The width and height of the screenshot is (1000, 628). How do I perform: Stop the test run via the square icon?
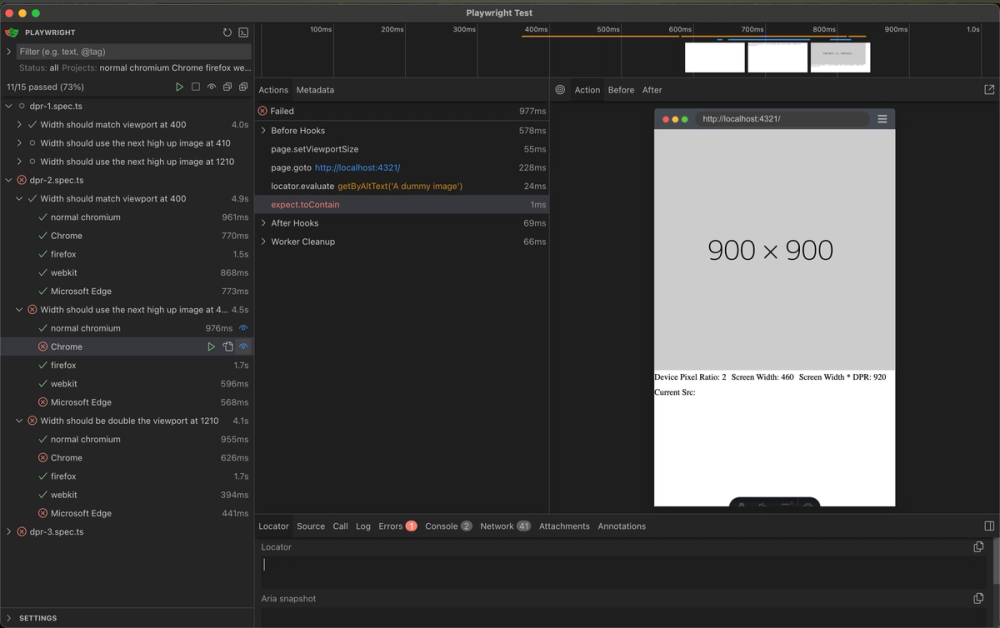(196, 87)
